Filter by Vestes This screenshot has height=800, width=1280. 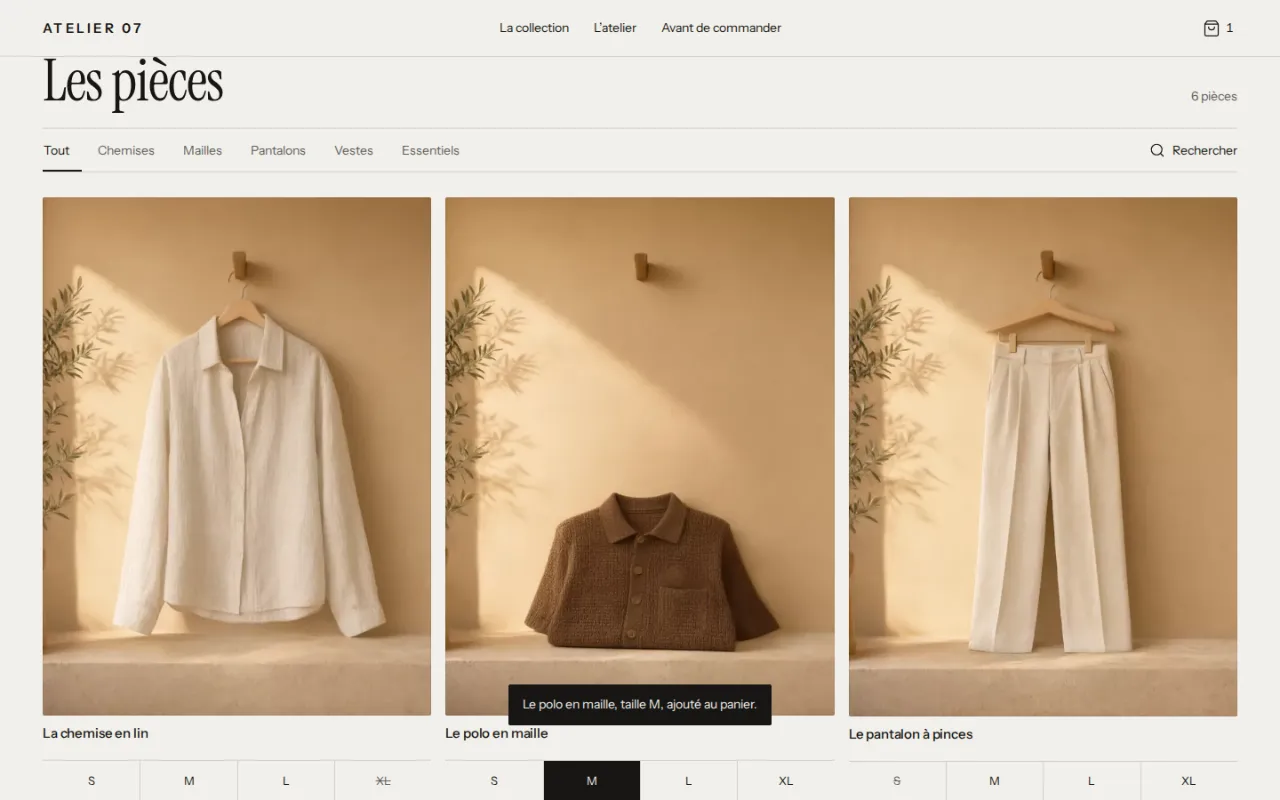354,150
